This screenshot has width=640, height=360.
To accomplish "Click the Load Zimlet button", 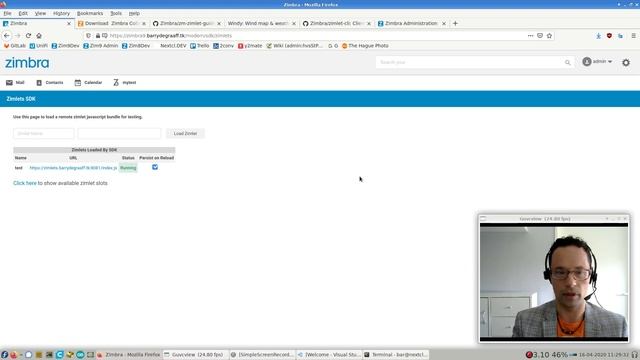I will coord(185,133).
